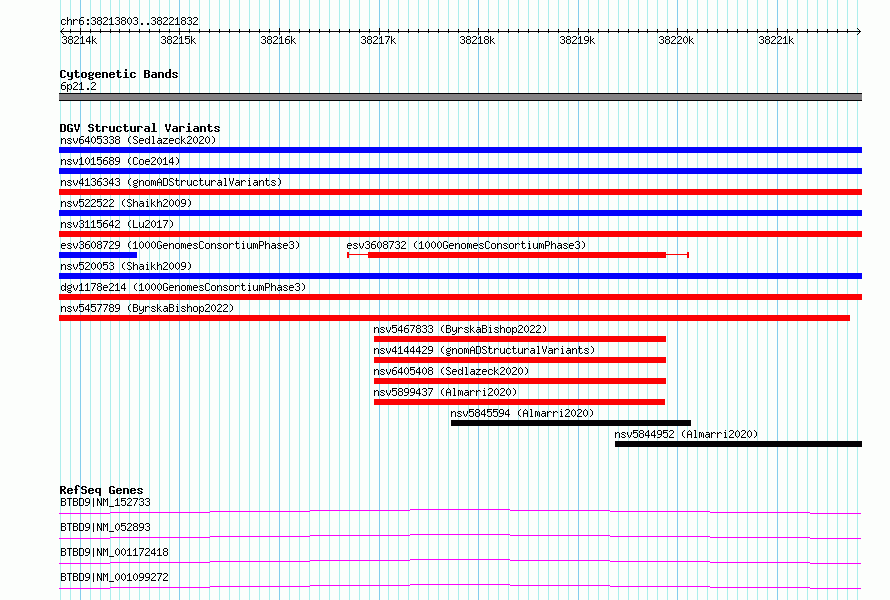Click the magenta line of BTBD9|NM_001172418
The height and width of the screenshot is (600, 890).
(460, 561)
